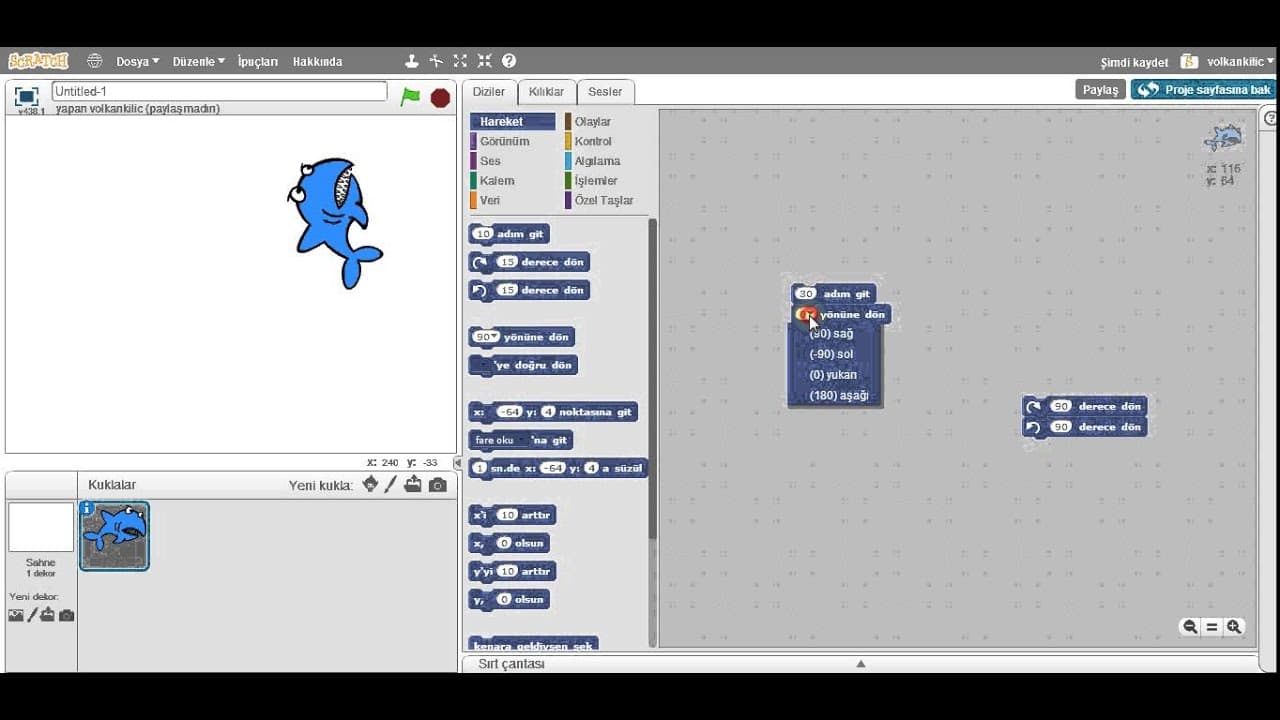Start project with the green flag

410,97
